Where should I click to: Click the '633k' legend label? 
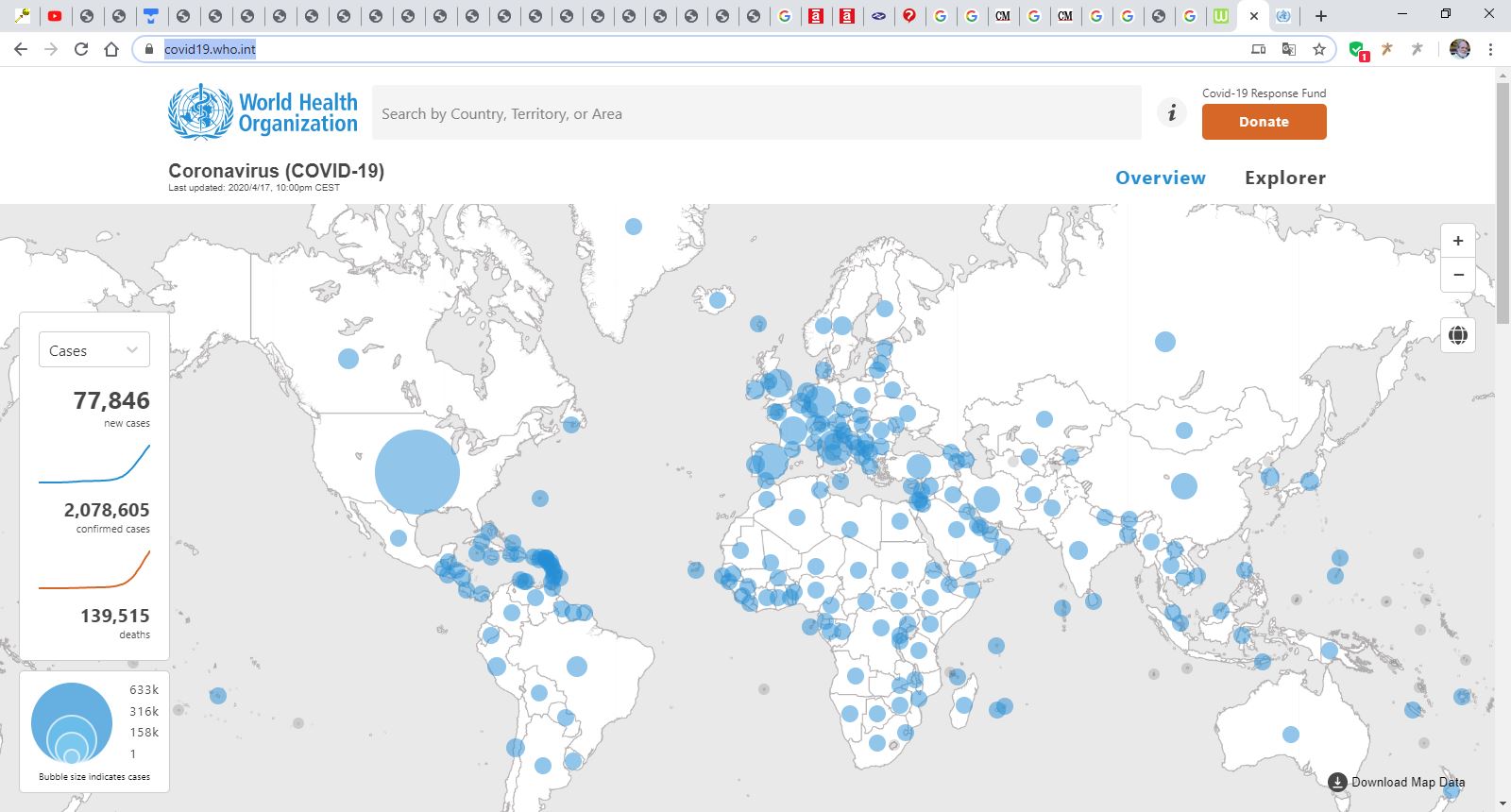click(x=144, y=690)
